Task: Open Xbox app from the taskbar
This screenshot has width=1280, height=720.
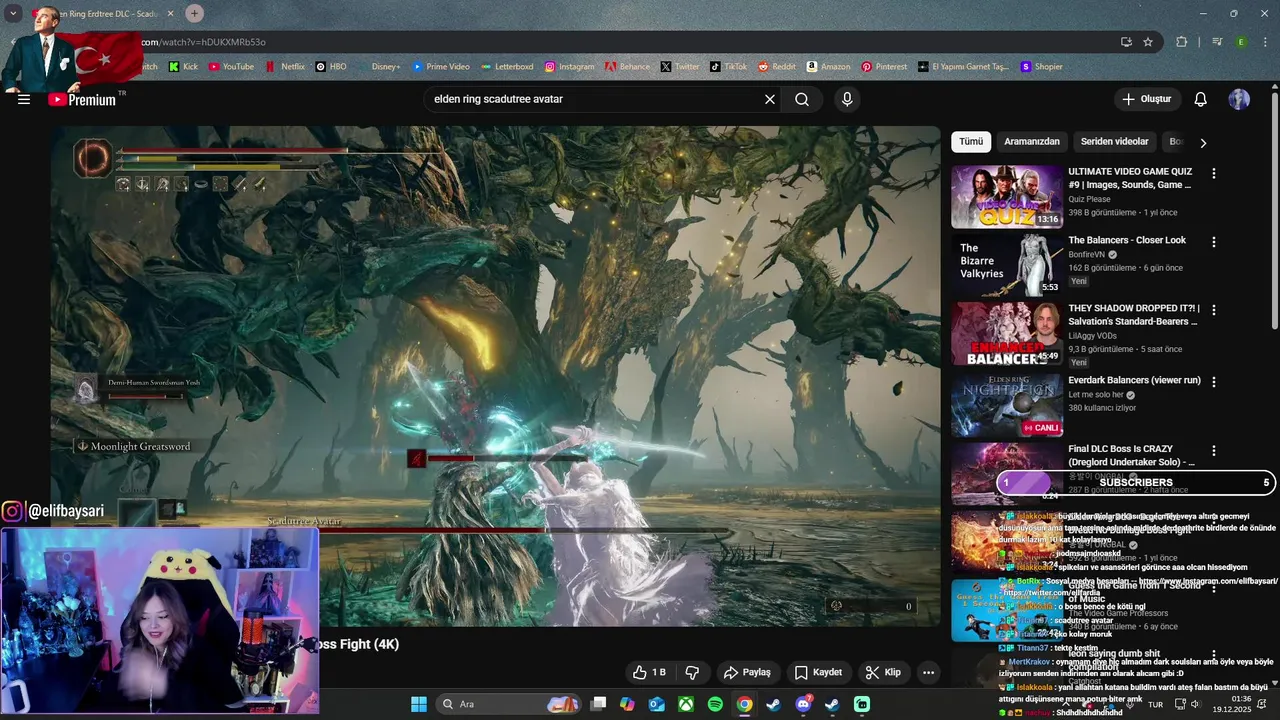Action: (x=686, y=704)
